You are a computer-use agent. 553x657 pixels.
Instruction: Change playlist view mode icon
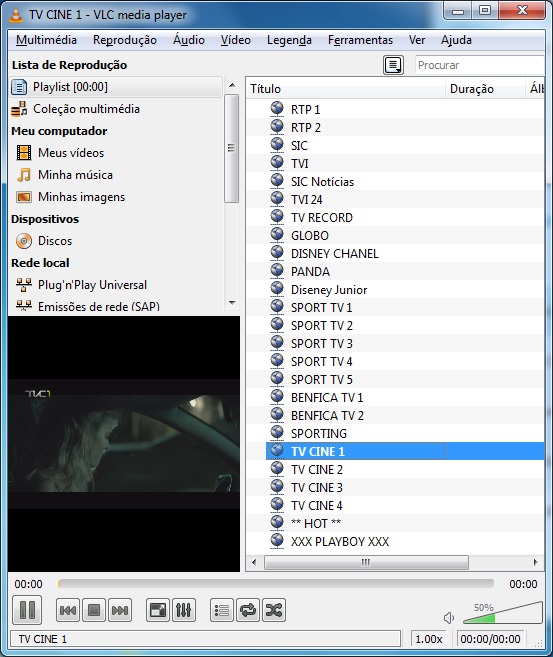click(393, 65)
